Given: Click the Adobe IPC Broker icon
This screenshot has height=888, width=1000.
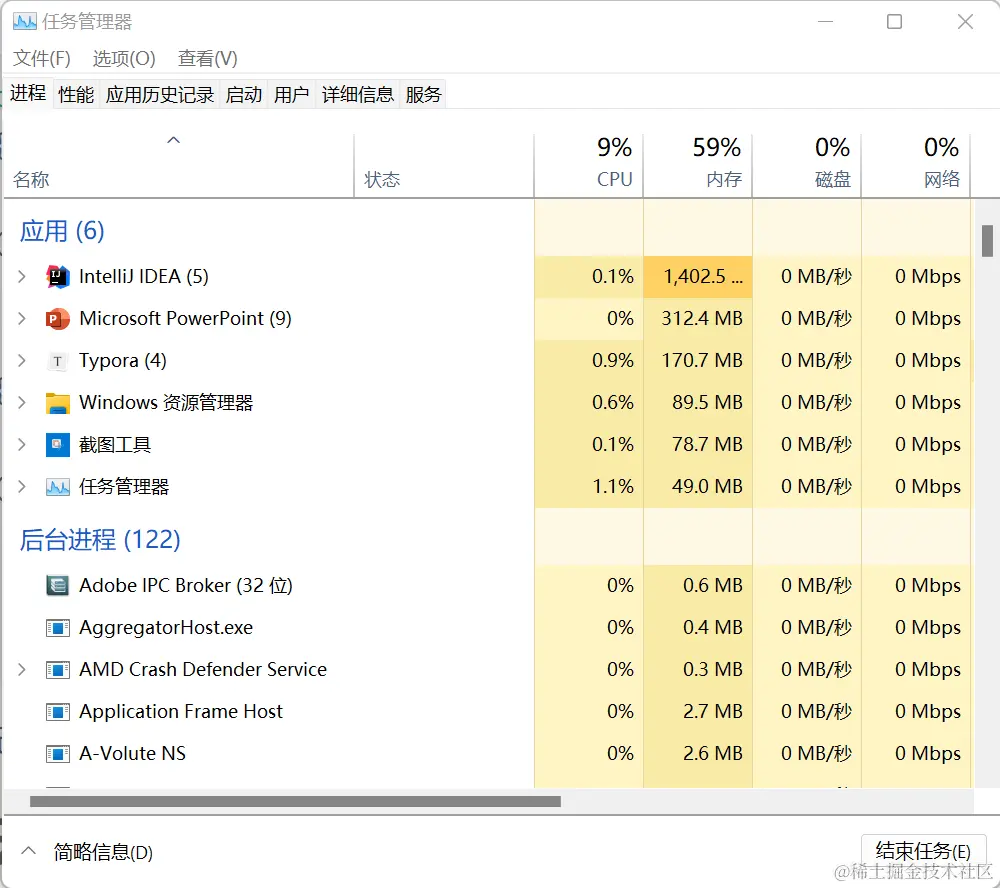Looking at the screenshot, I should [57, 586].
